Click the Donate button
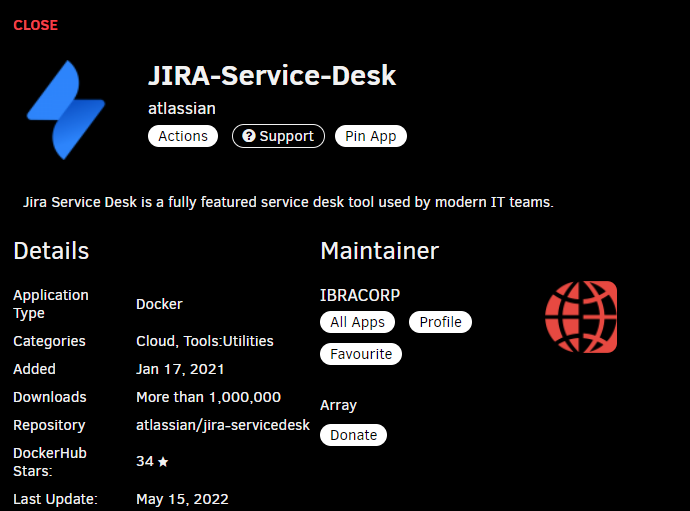 pyautogui.click(x=353, y=435)
